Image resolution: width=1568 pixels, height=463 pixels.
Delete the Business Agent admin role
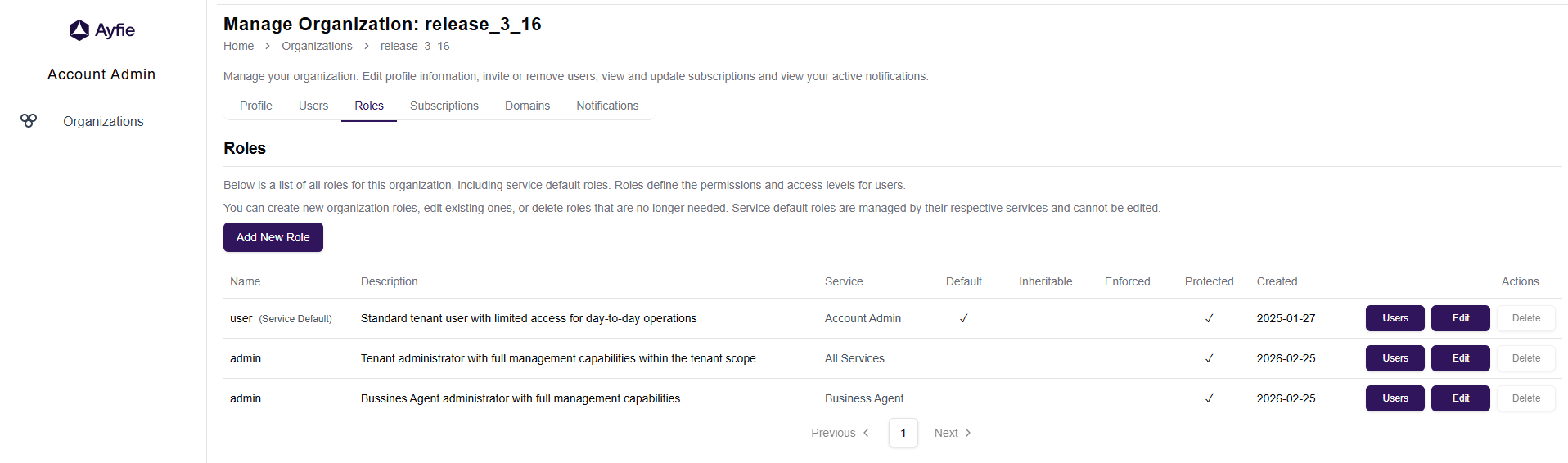pyautogui.click(x=1525, y=398)
